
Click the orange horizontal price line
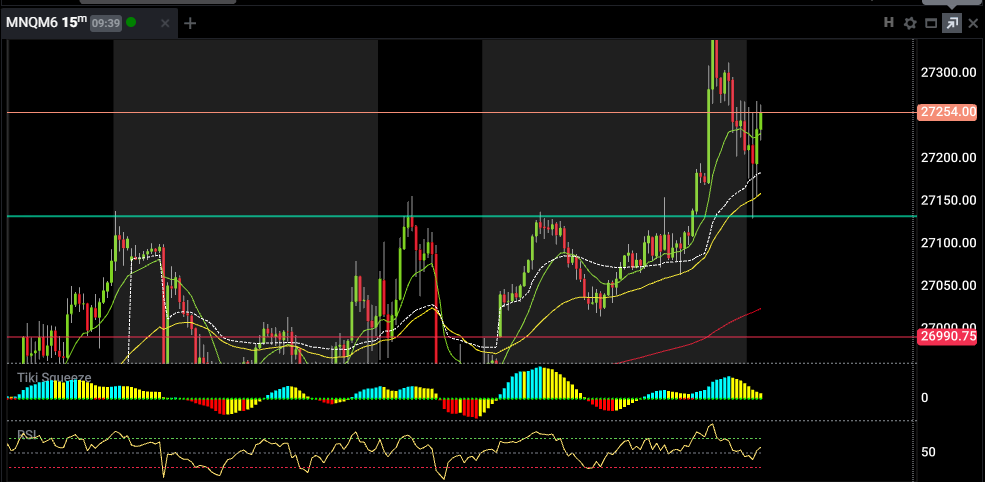pyautogui.click(x=462, y=112)
